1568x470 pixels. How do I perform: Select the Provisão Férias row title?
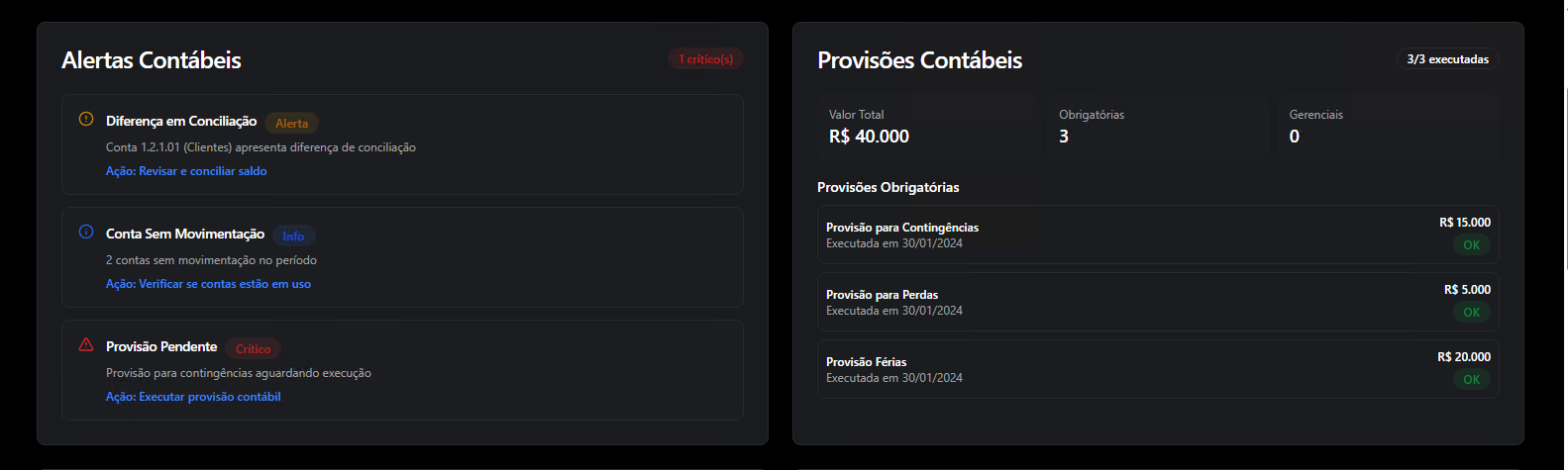(866, 362)
